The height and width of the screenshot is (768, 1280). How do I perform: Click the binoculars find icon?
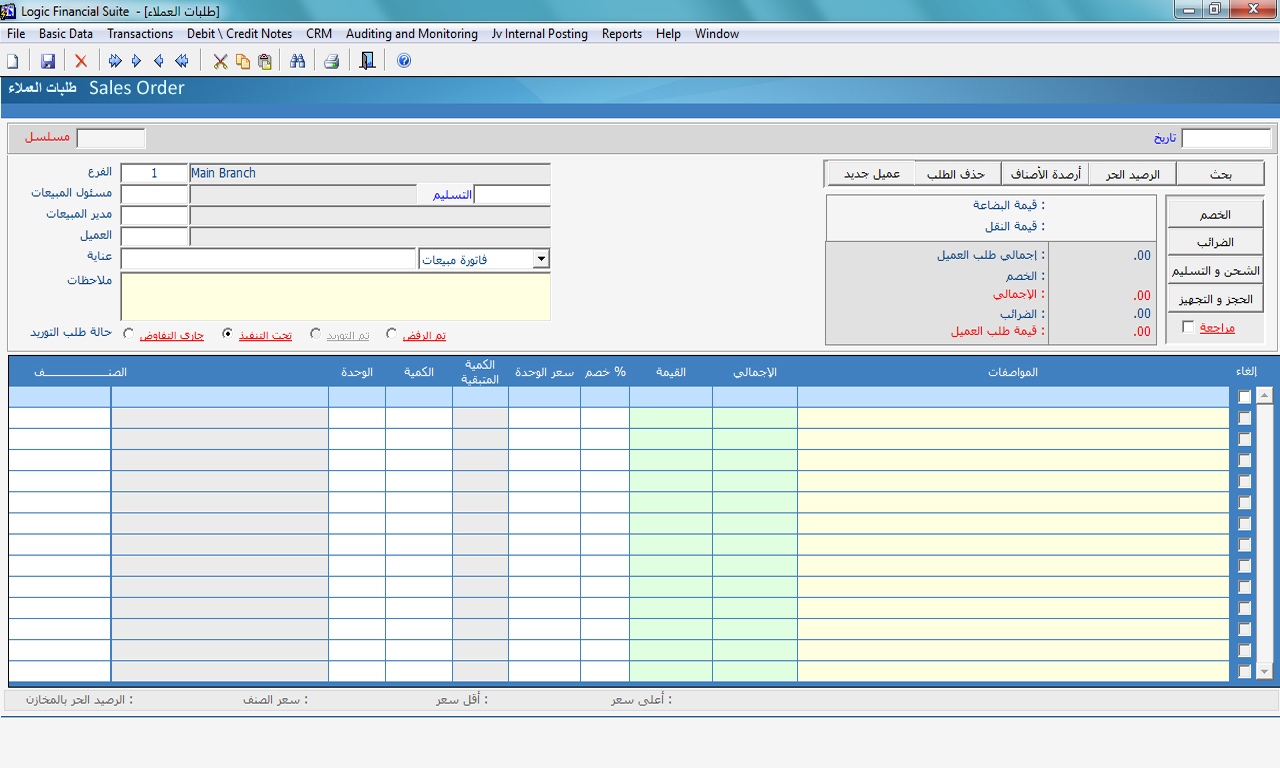point(297,61)
